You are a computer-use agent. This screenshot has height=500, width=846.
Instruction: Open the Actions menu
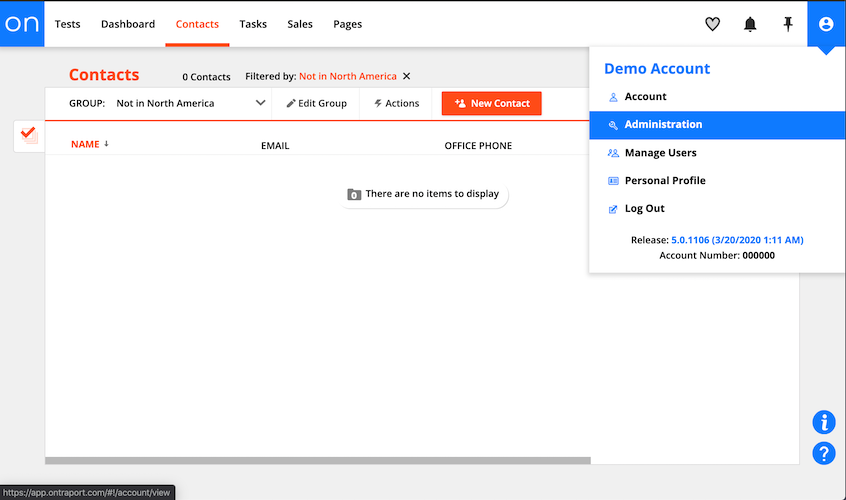pos(396,103)
